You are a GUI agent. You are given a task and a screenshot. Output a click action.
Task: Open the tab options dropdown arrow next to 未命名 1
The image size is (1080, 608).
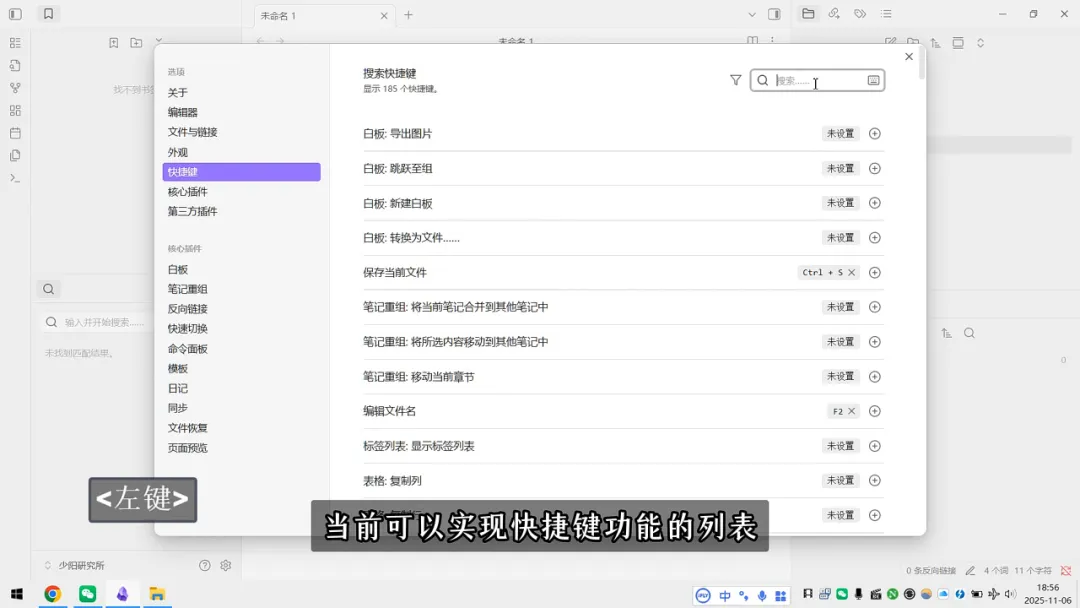pos(753,14)
